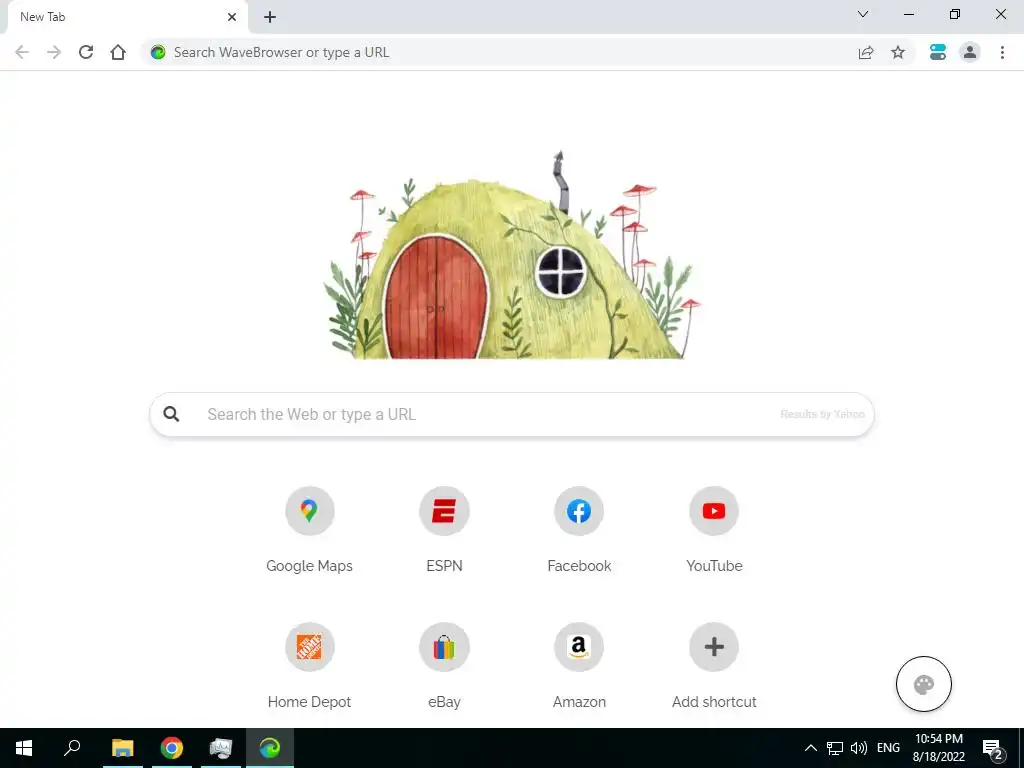Image resolution: width=1024 pixels, height=768 pixels.
Task: Expand the tab search chevron
Action: [863, 14]
